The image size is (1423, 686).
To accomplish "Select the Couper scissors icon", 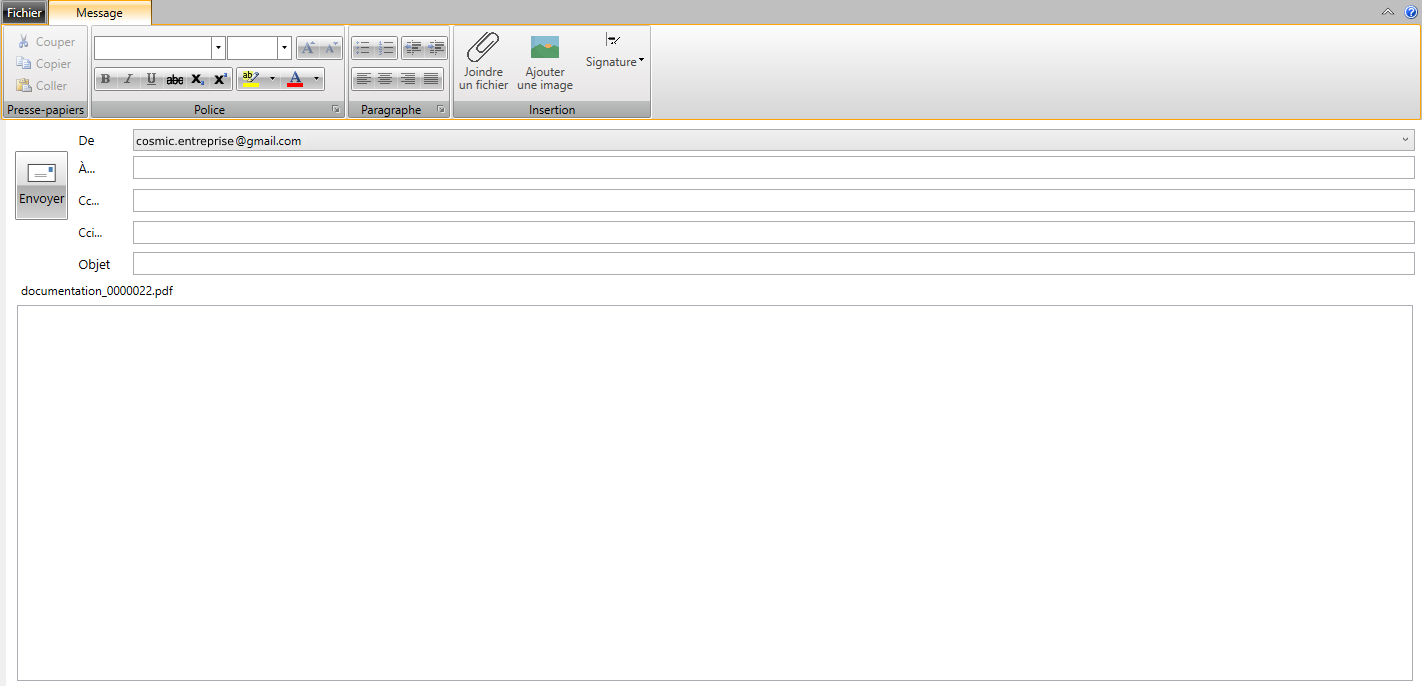I will [x=22, y=41].
